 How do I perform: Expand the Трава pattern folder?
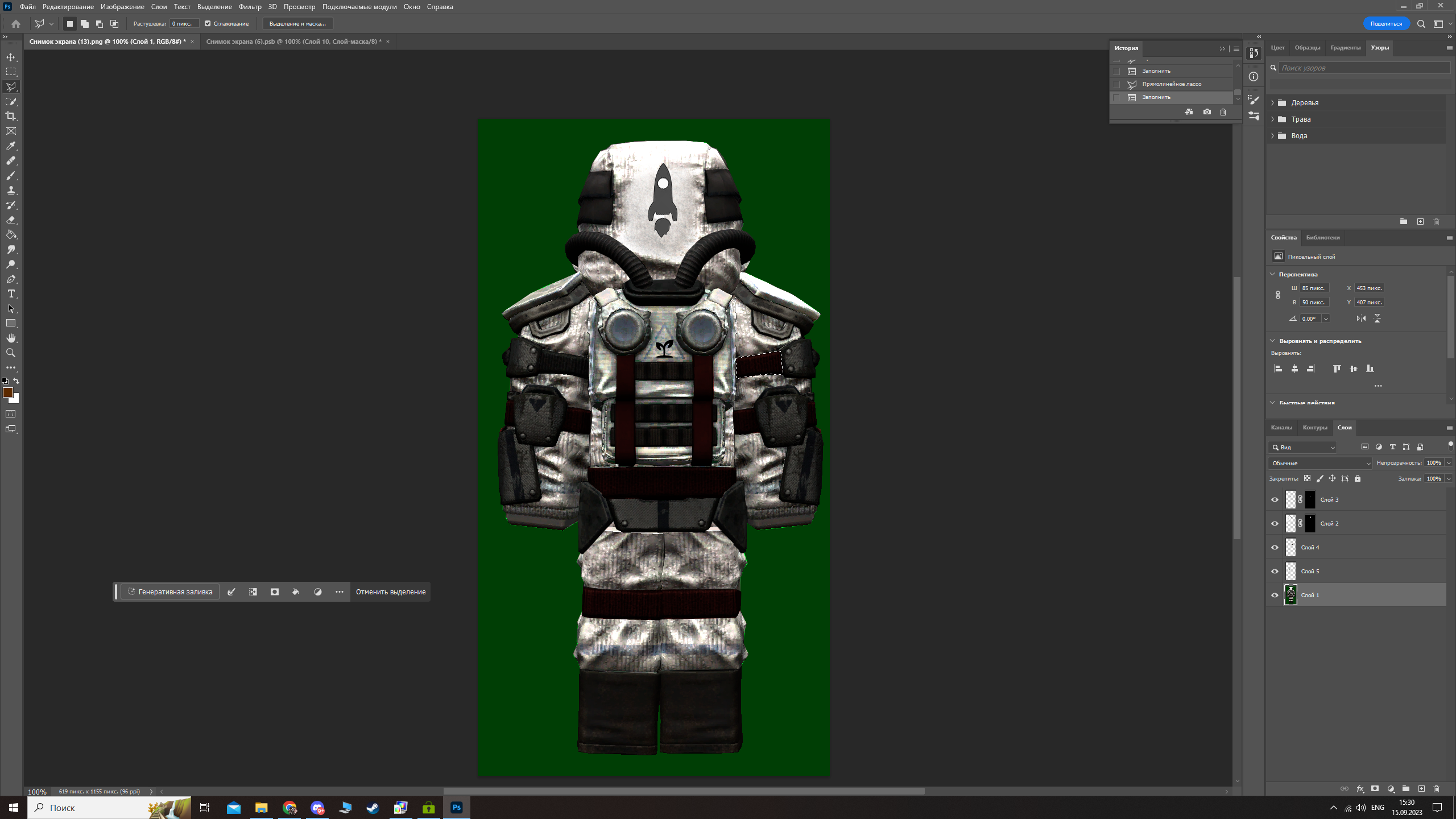[x=1272, y=119]
